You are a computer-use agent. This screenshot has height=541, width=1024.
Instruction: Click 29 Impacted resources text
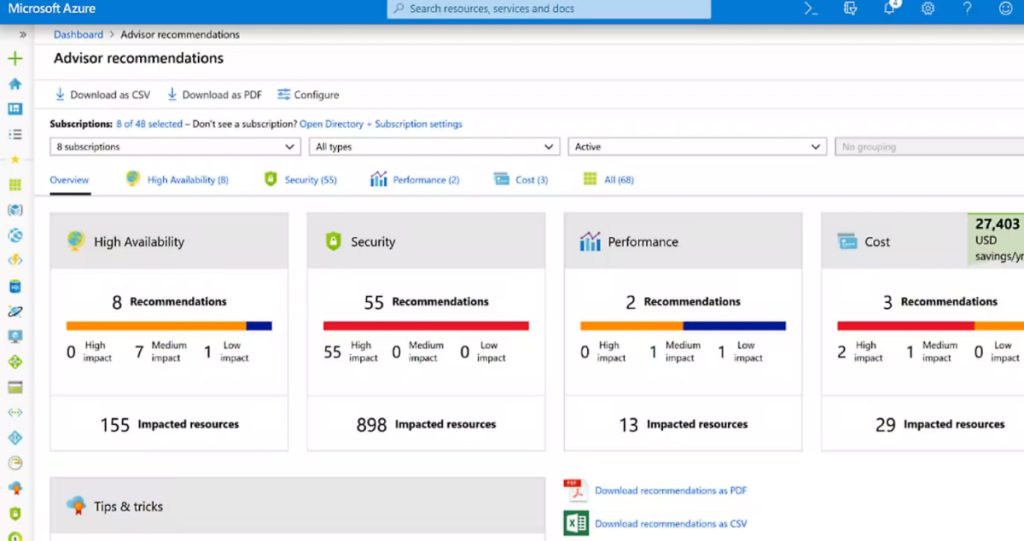click(x=940, y=425)
